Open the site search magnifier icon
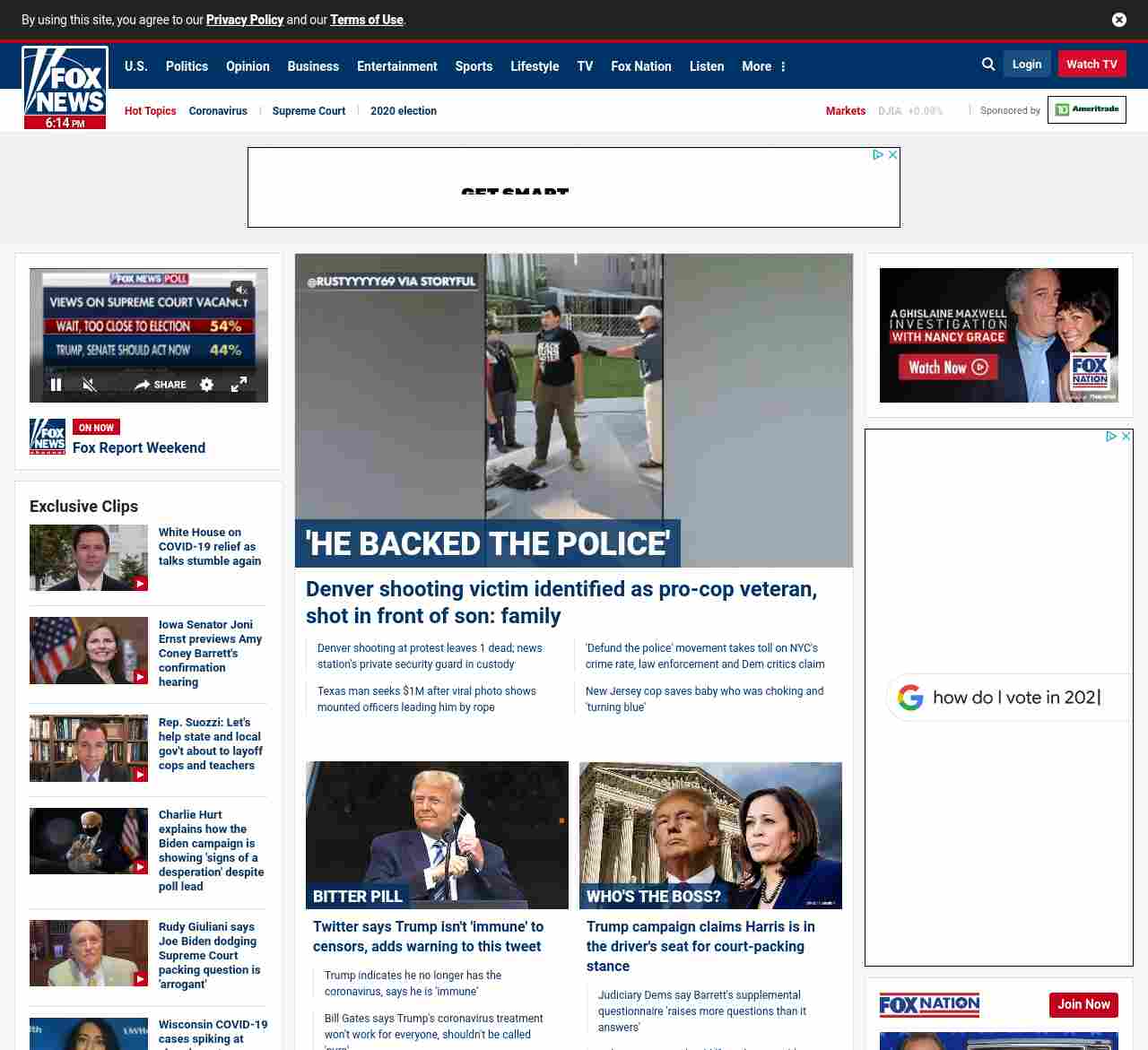The image size is (1148, 1050). (x=988, y=65)
